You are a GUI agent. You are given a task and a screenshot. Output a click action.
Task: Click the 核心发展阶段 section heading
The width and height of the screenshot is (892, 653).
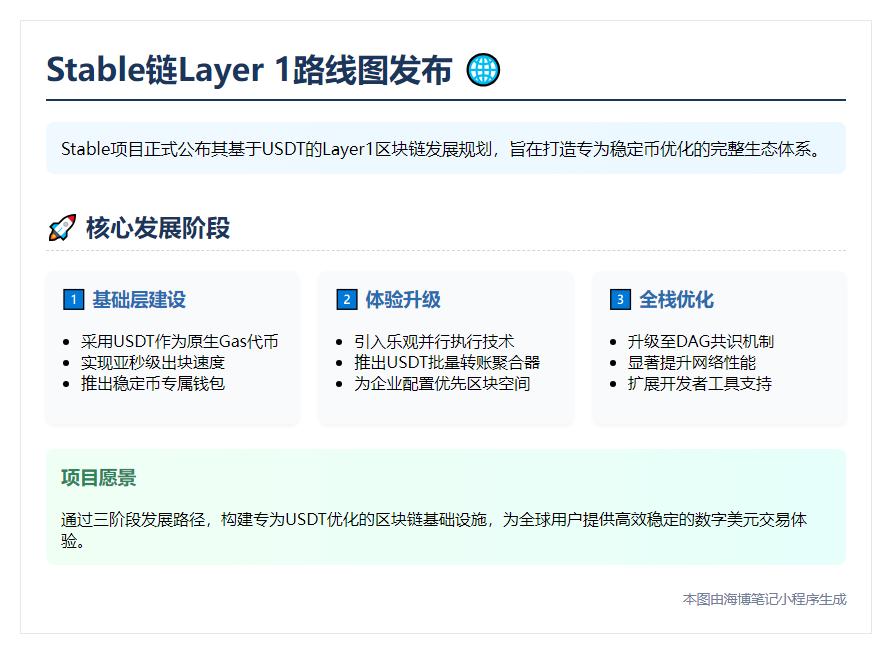pos(158,228)
